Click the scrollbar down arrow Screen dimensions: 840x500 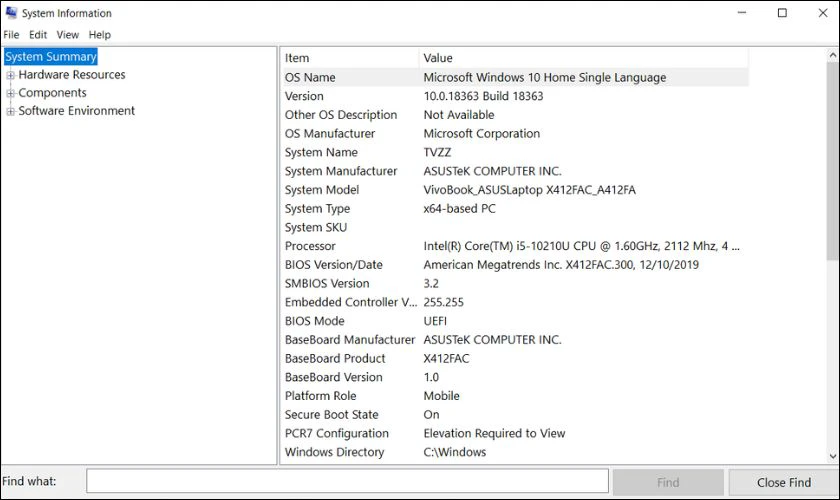pos(832,457)
